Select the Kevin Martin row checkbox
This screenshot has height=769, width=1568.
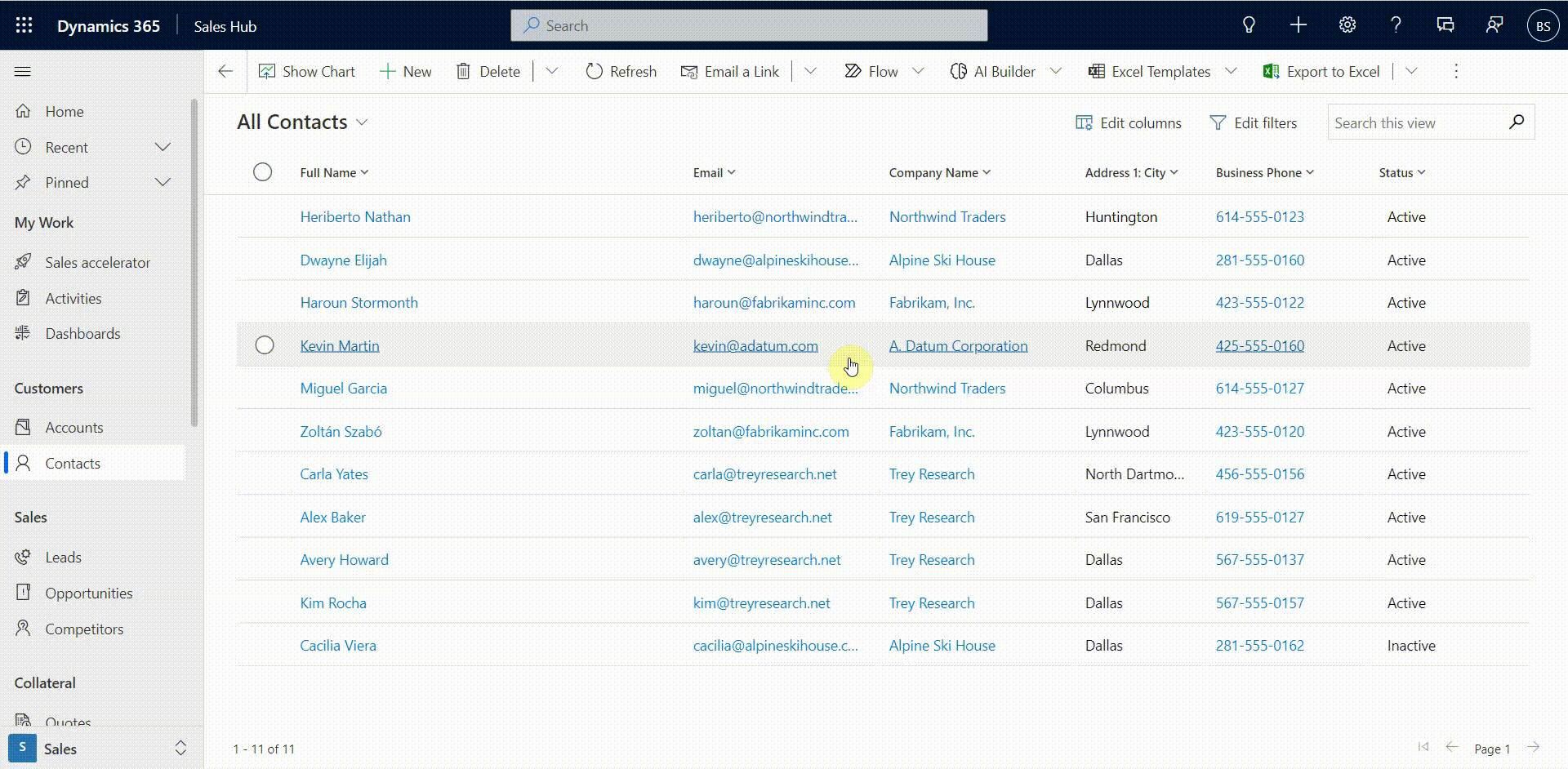[x=265, y=345]
